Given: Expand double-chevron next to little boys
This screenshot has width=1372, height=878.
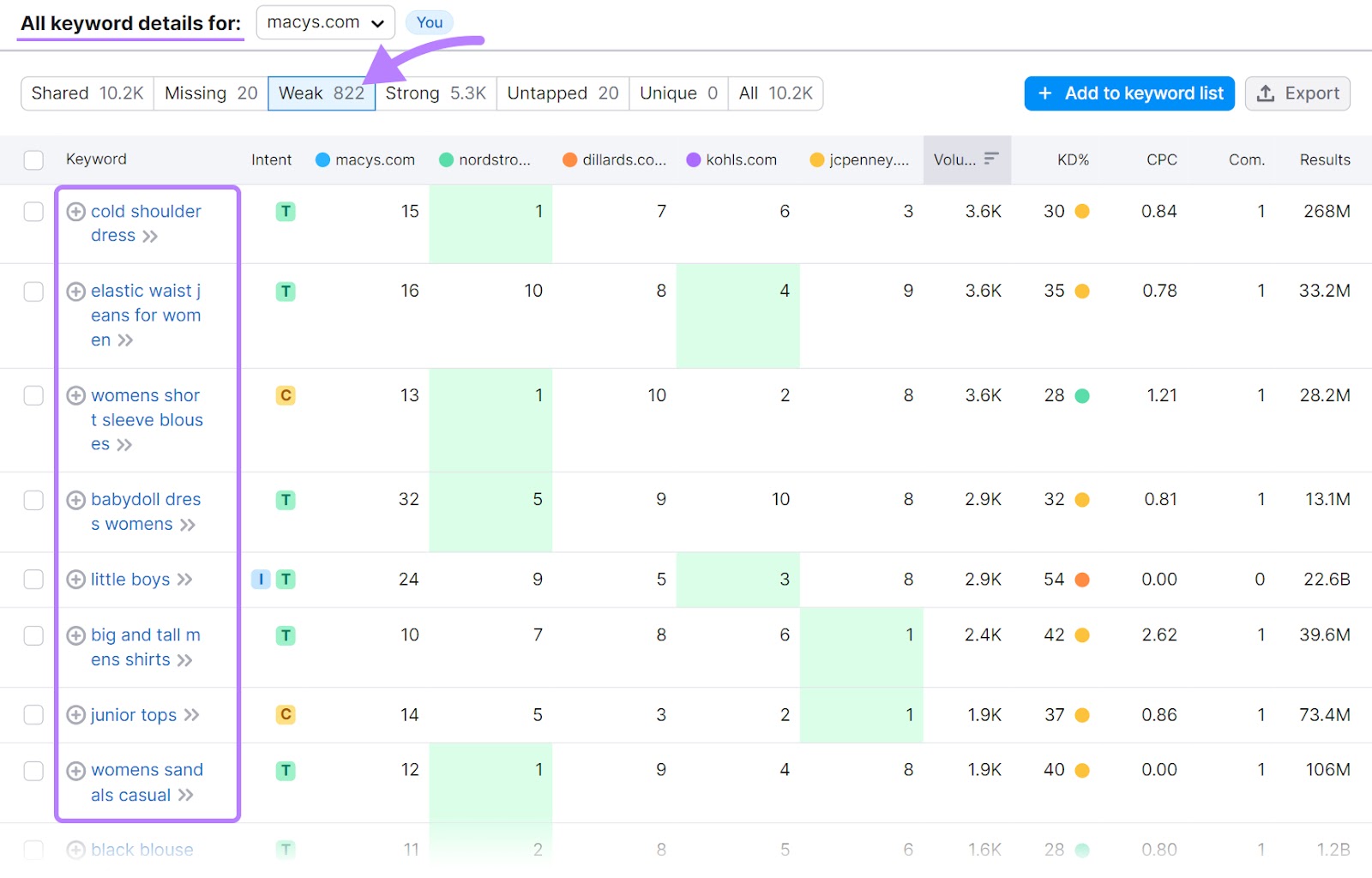Looking at the screenshot, I should coord(184,580).
